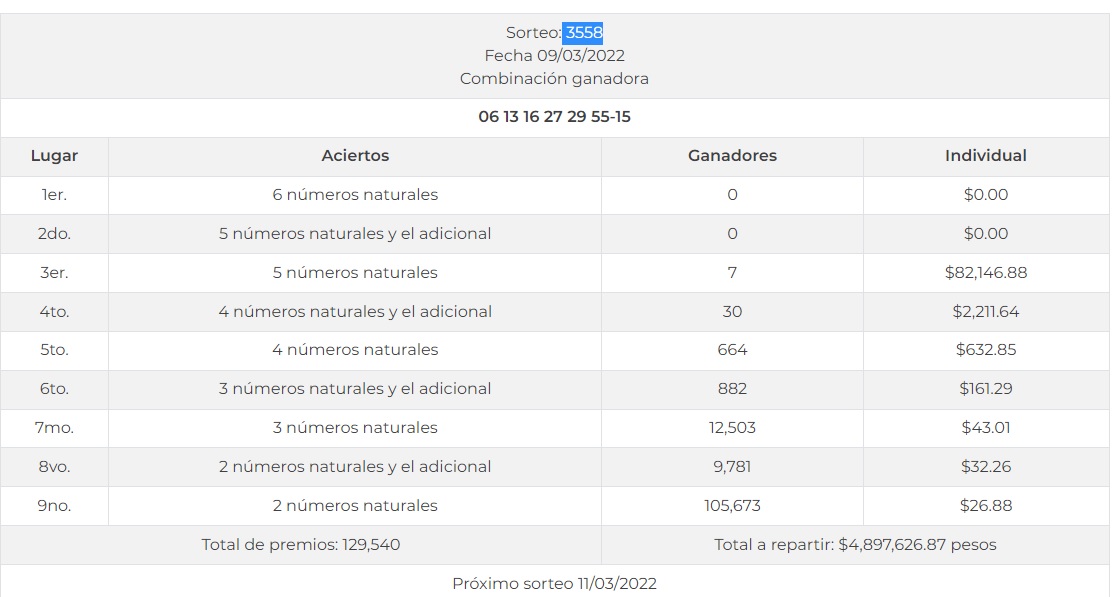This screenshot has width=1119, height=597.
Task: Select the 8vo. place row label
Action: coord(54,467)
